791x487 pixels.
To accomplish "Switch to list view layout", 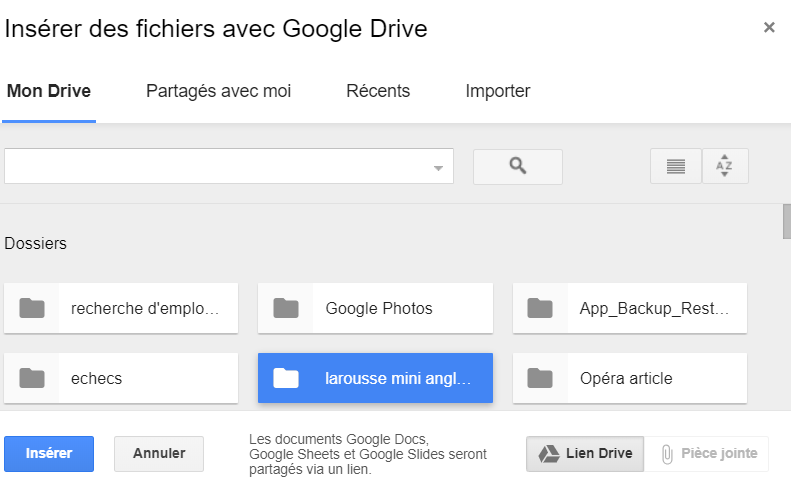I will click(675, 166).
